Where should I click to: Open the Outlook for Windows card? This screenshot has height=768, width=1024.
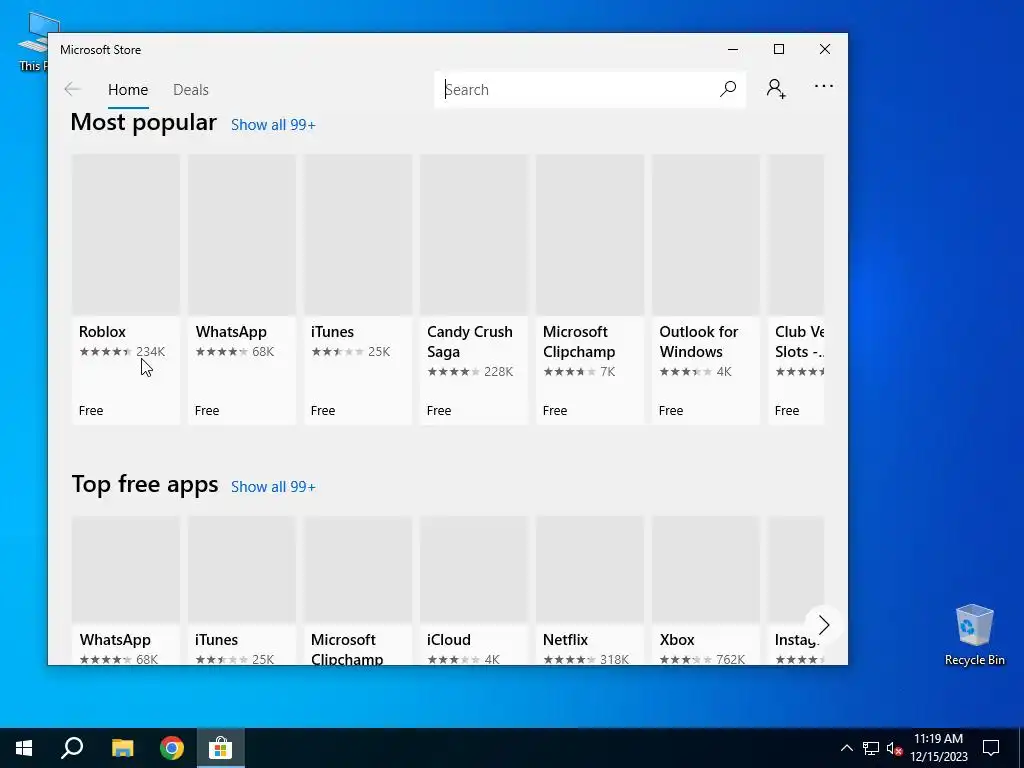point(706,289)
